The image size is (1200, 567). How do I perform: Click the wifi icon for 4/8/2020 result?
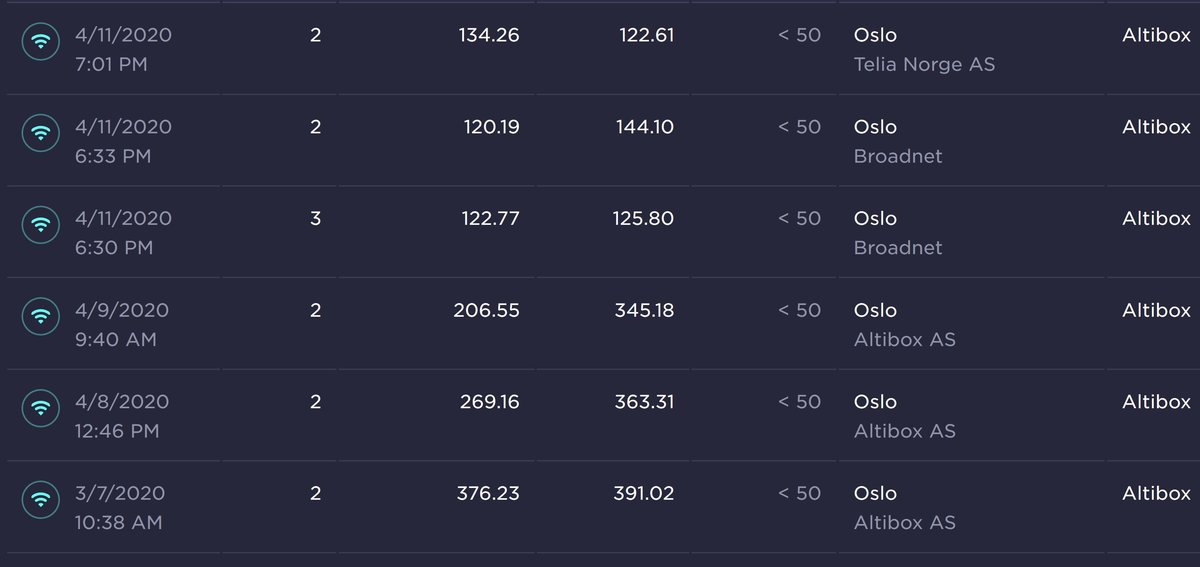tap(41, 408)
